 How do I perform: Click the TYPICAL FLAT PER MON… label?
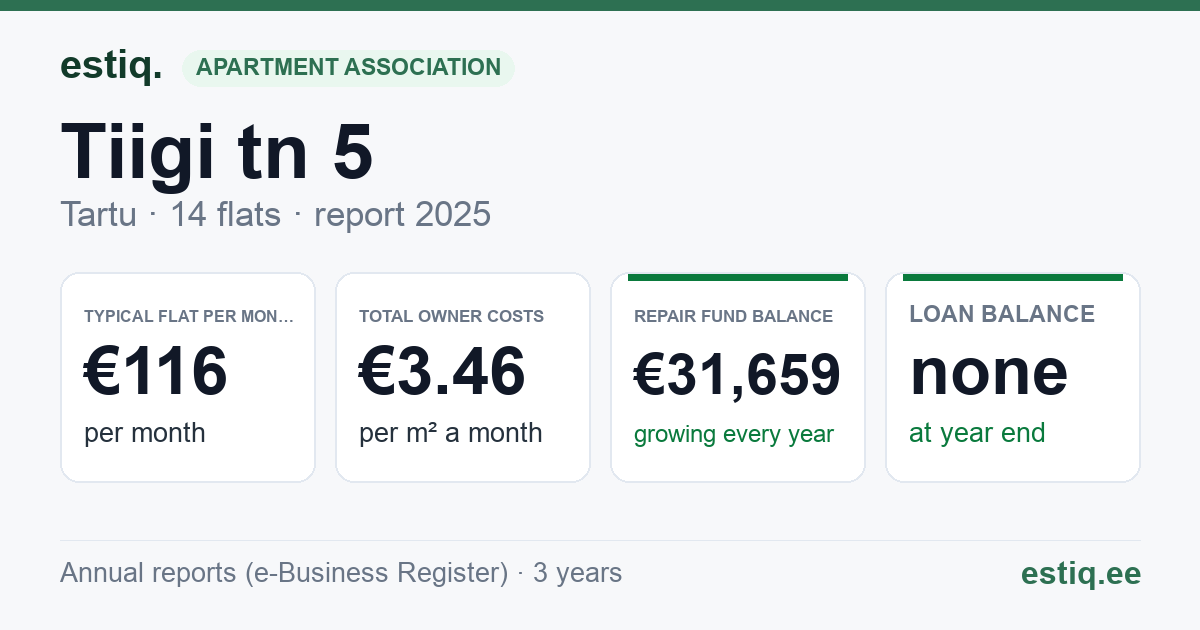[189, 316]
